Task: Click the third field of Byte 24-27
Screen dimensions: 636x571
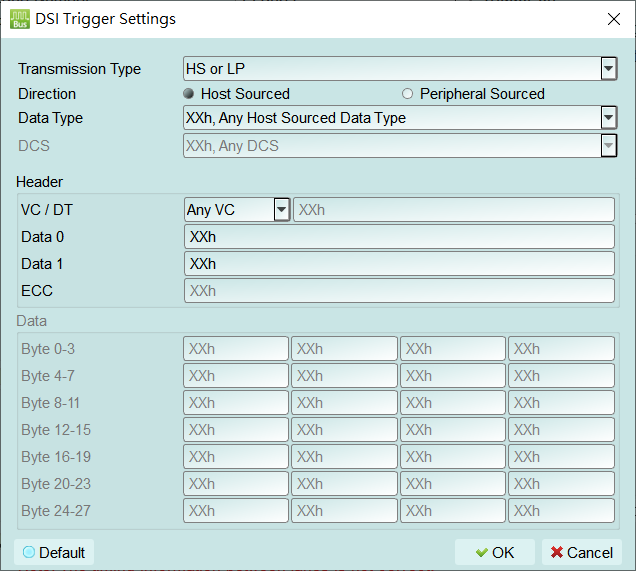Action: coord(453,511)
